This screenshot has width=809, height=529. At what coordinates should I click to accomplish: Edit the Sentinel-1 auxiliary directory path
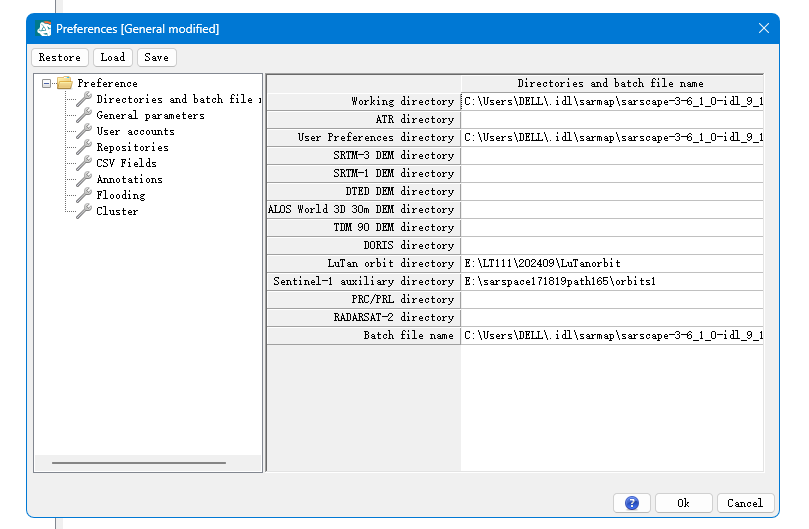click(612, 282)
